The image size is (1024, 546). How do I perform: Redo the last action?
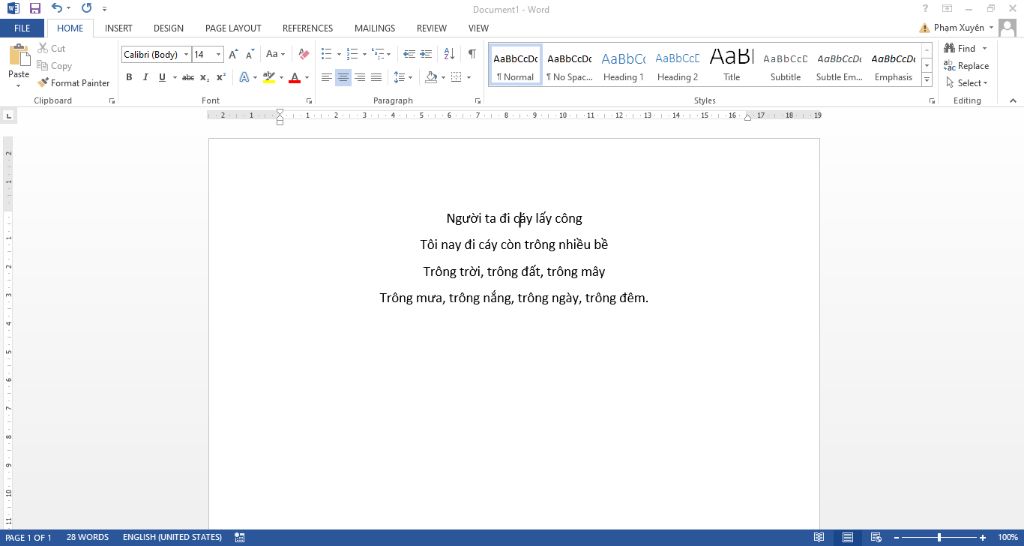tap(86, 8)
